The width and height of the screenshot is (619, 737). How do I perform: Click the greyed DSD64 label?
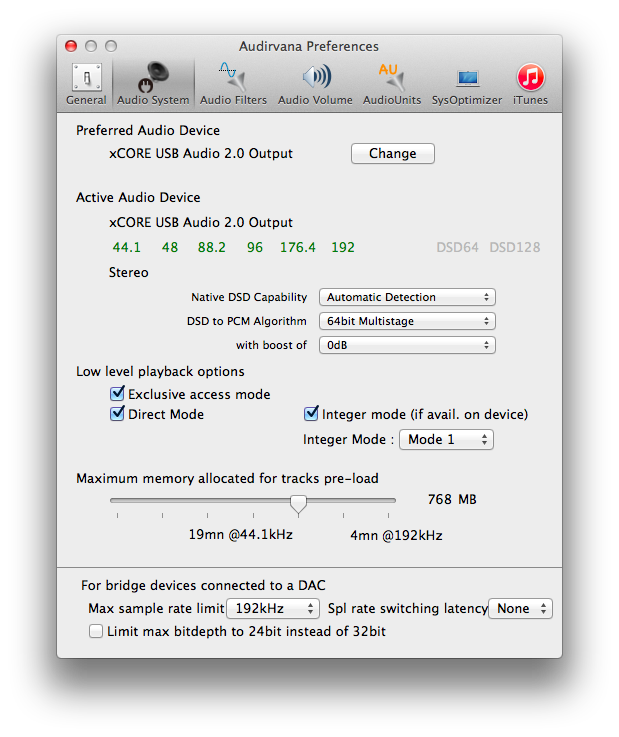(457, 247)
